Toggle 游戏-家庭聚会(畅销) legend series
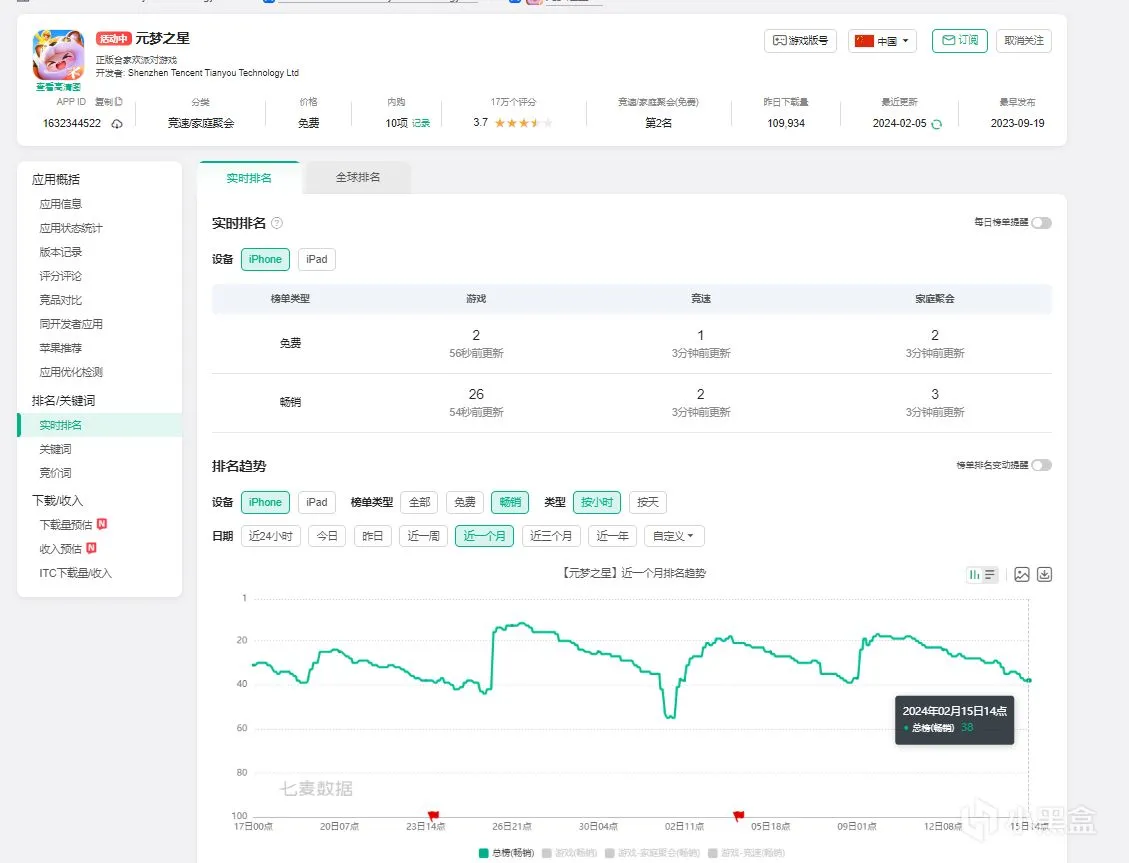The height and width of the screenshot is (863, 1129). point(652,853)
